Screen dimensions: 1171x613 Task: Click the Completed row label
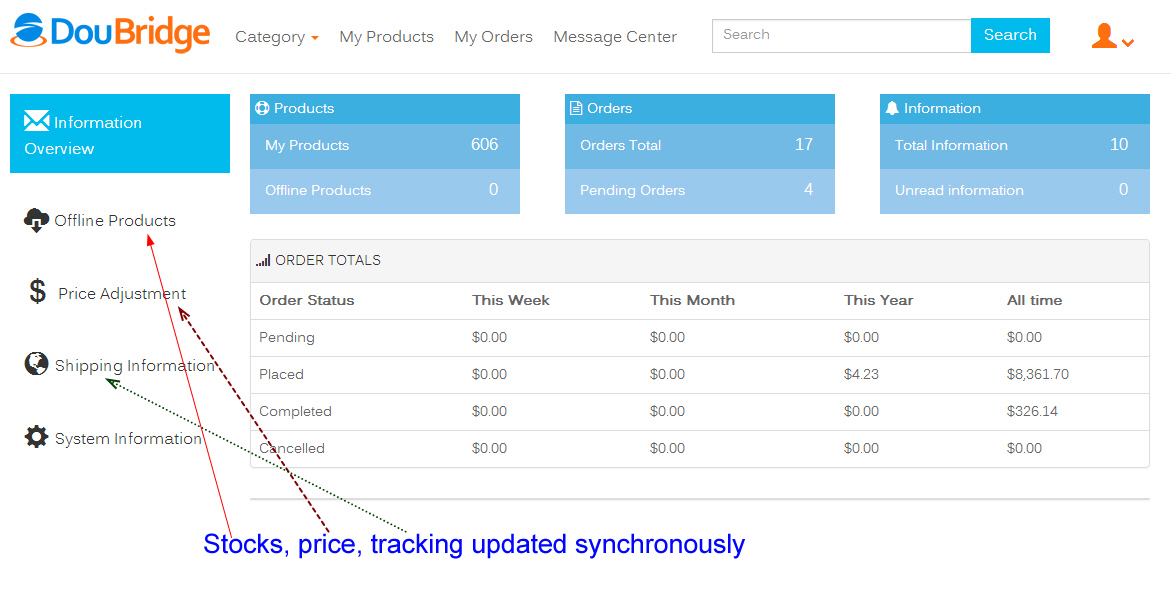295,411
